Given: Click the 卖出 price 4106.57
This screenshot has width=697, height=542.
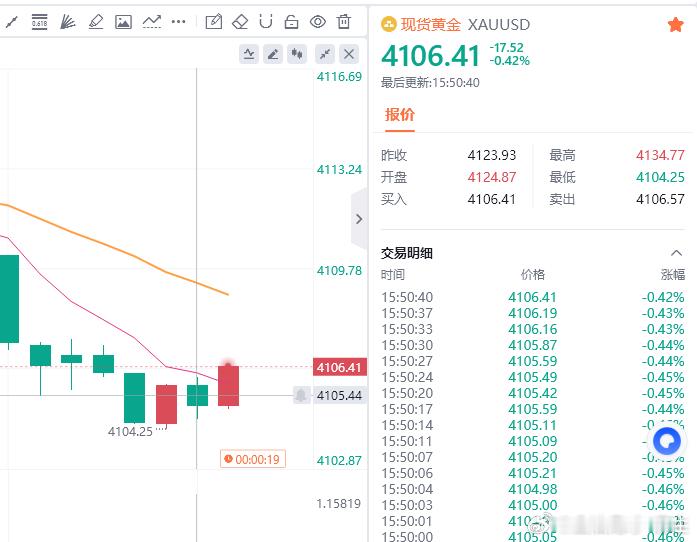Looking at the screenshot, I should pos(660,199).
